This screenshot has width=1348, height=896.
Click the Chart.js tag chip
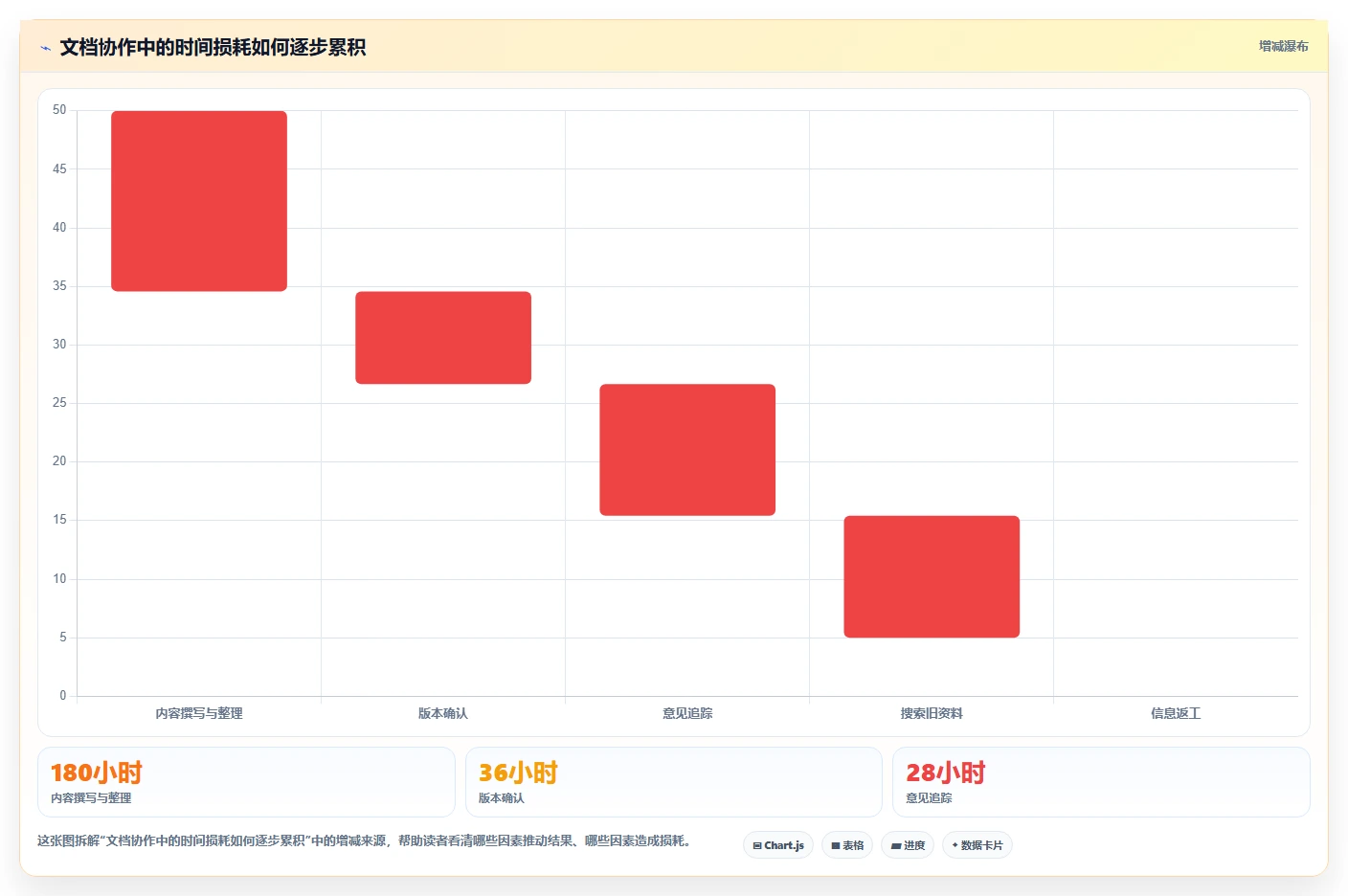click(x=778, y=845)
